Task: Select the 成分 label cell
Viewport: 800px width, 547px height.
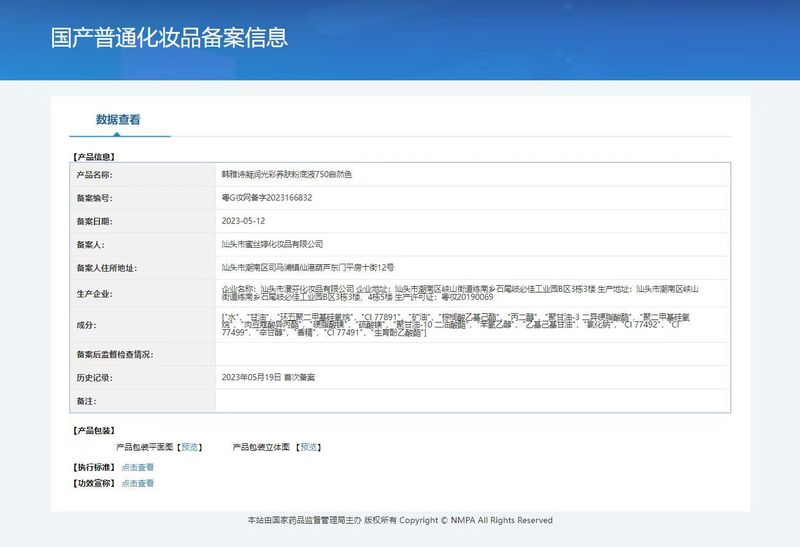Action: tap(143, 325)
